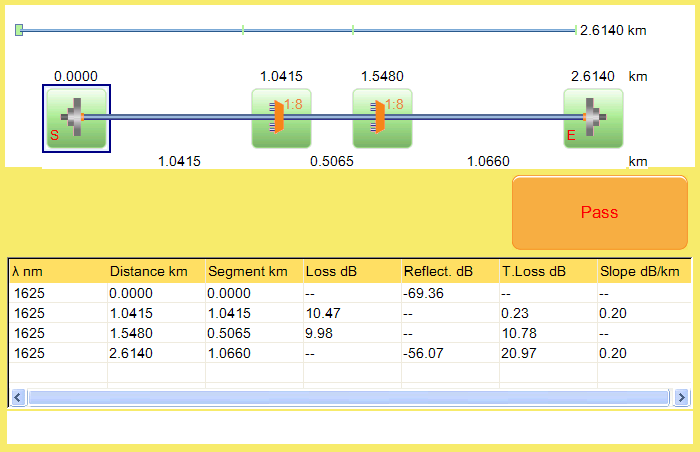
Task: Select the start connector icon marked S
Action: tap(76, 118)
